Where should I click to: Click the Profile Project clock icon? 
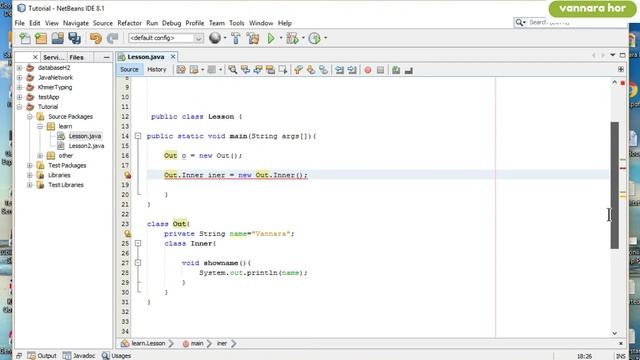[x=314, y=38]
